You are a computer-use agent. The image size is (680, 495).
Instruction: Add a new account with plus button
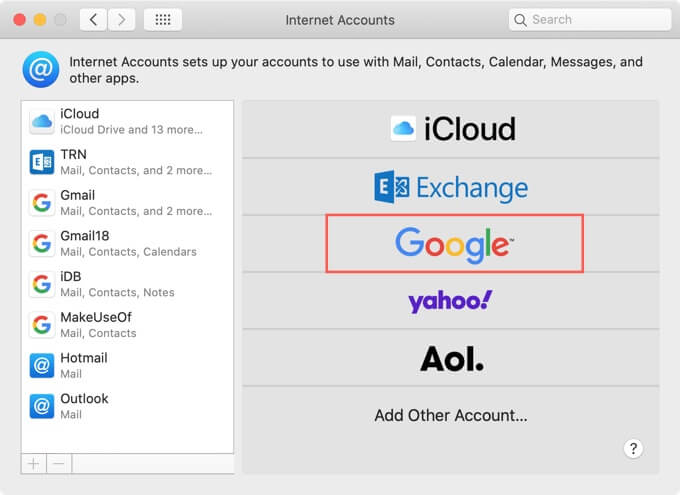tap(33, 464)
